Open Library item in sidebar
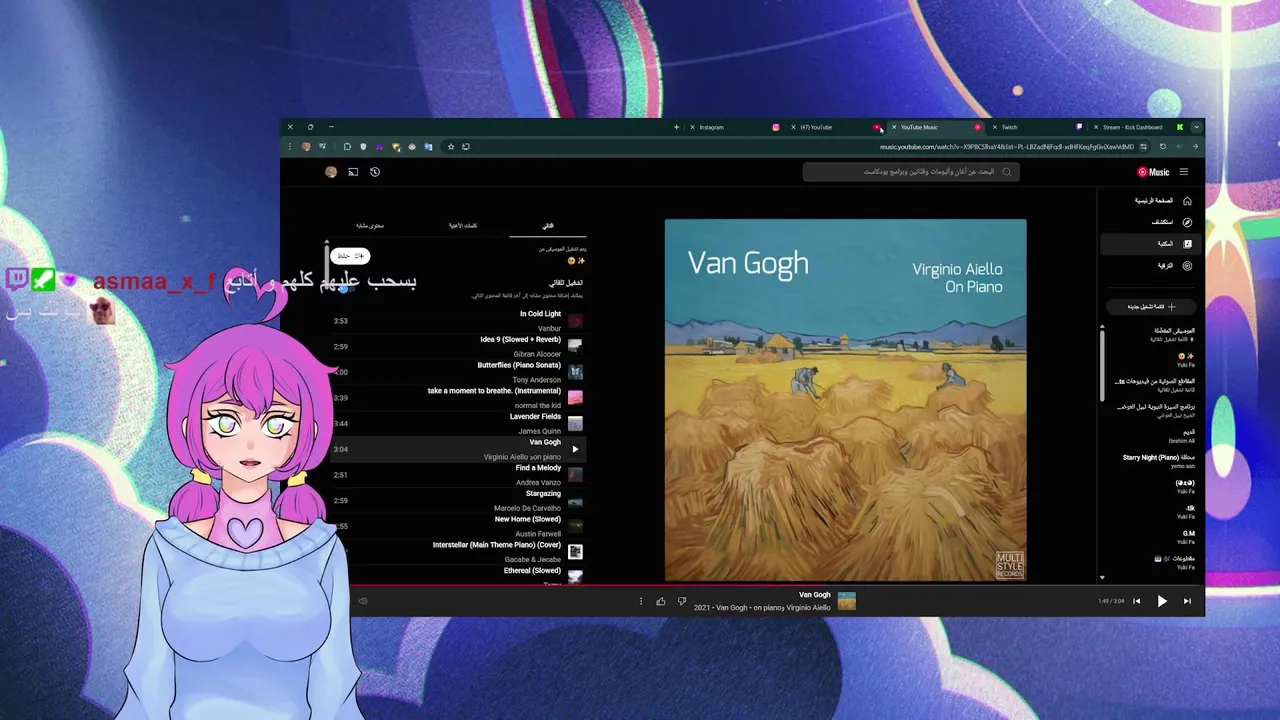Image resolution: width=1280 pixels, height=720 pixels. (1149, 244)
